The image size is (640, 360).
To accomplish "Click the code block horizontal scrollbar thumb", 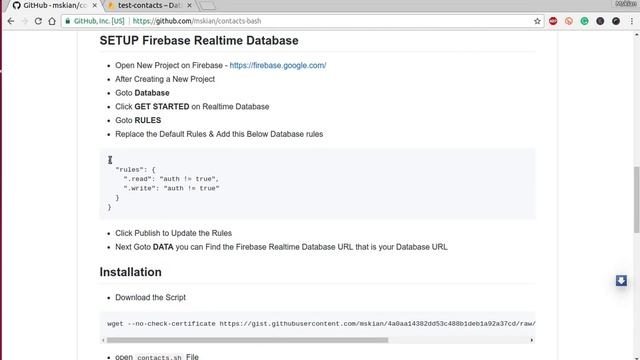I will [x=247, y=340].
